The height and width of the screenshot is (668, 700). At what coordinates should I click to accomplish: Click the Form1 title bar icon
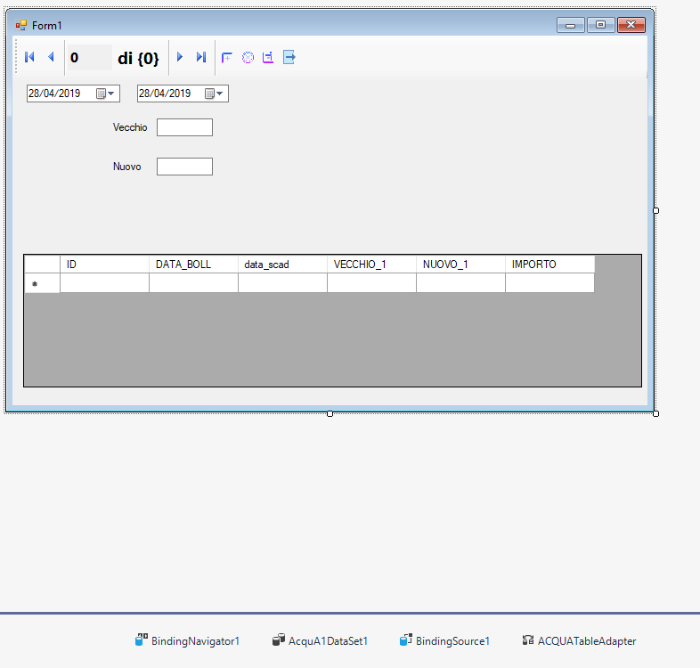pyautogui.click(x=21, y=25)
